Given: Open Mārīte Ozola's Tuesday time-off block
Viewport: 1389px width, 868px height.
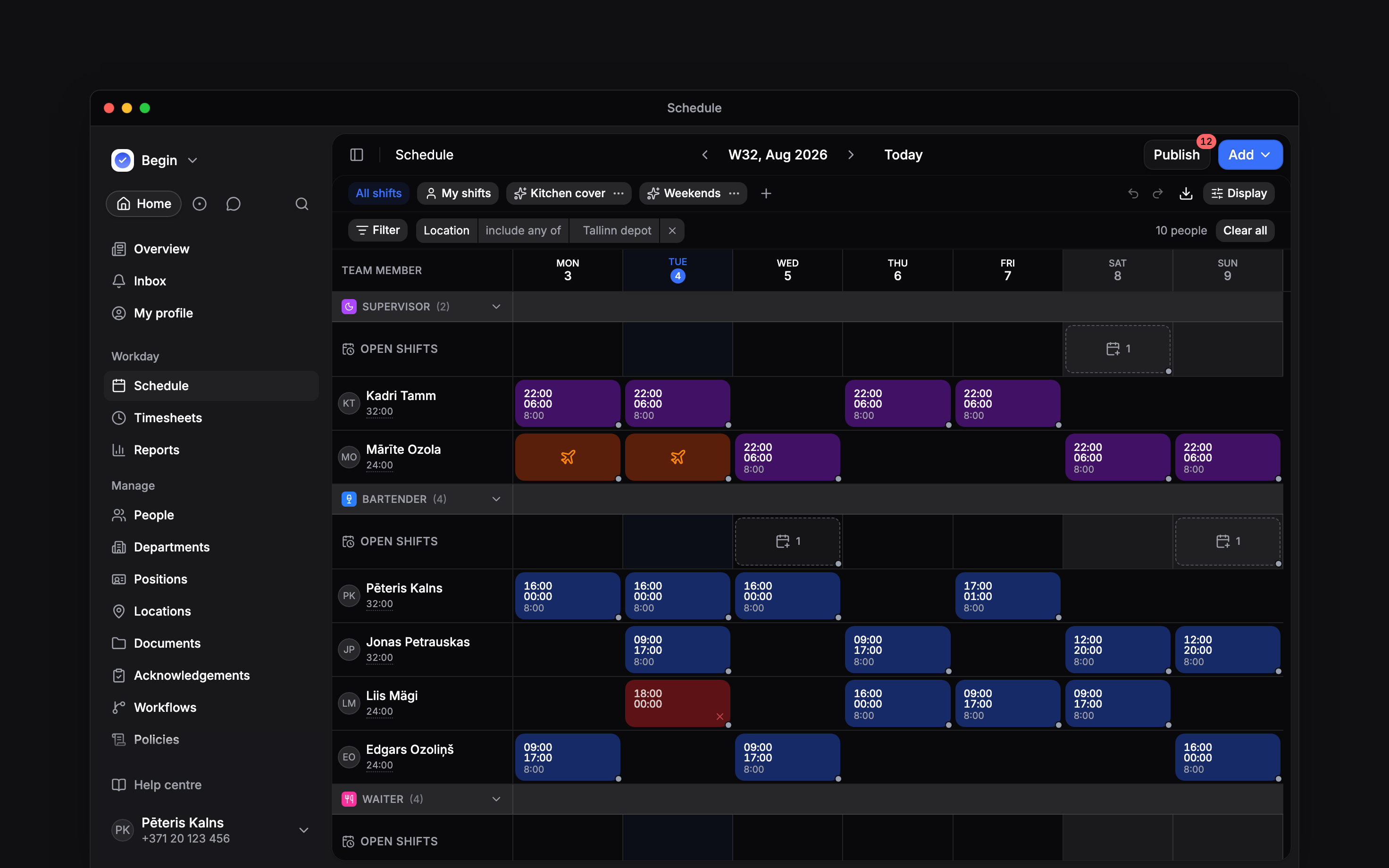Looking at the screenshot, I should click(x=678, y=457).
